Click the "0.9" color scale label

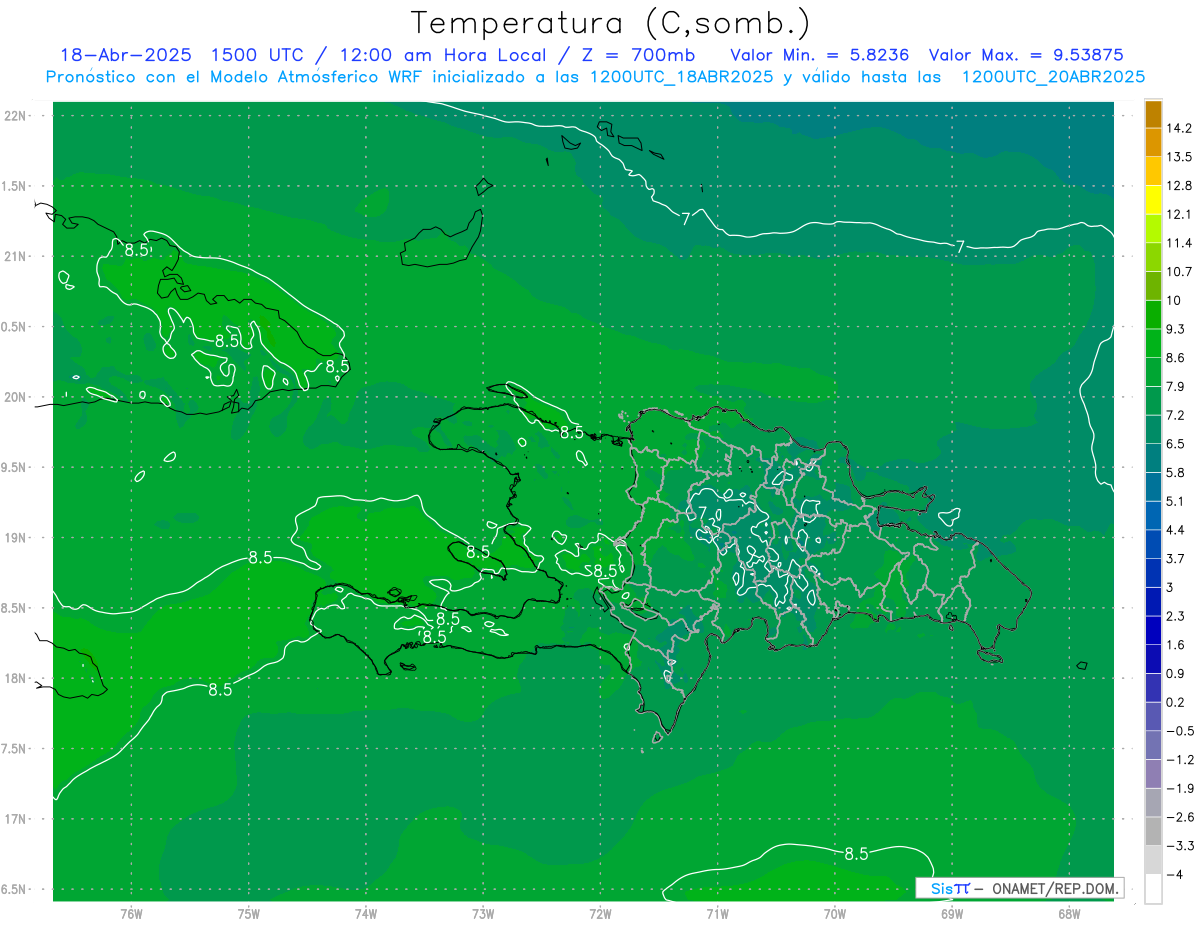click(1176, 673)
